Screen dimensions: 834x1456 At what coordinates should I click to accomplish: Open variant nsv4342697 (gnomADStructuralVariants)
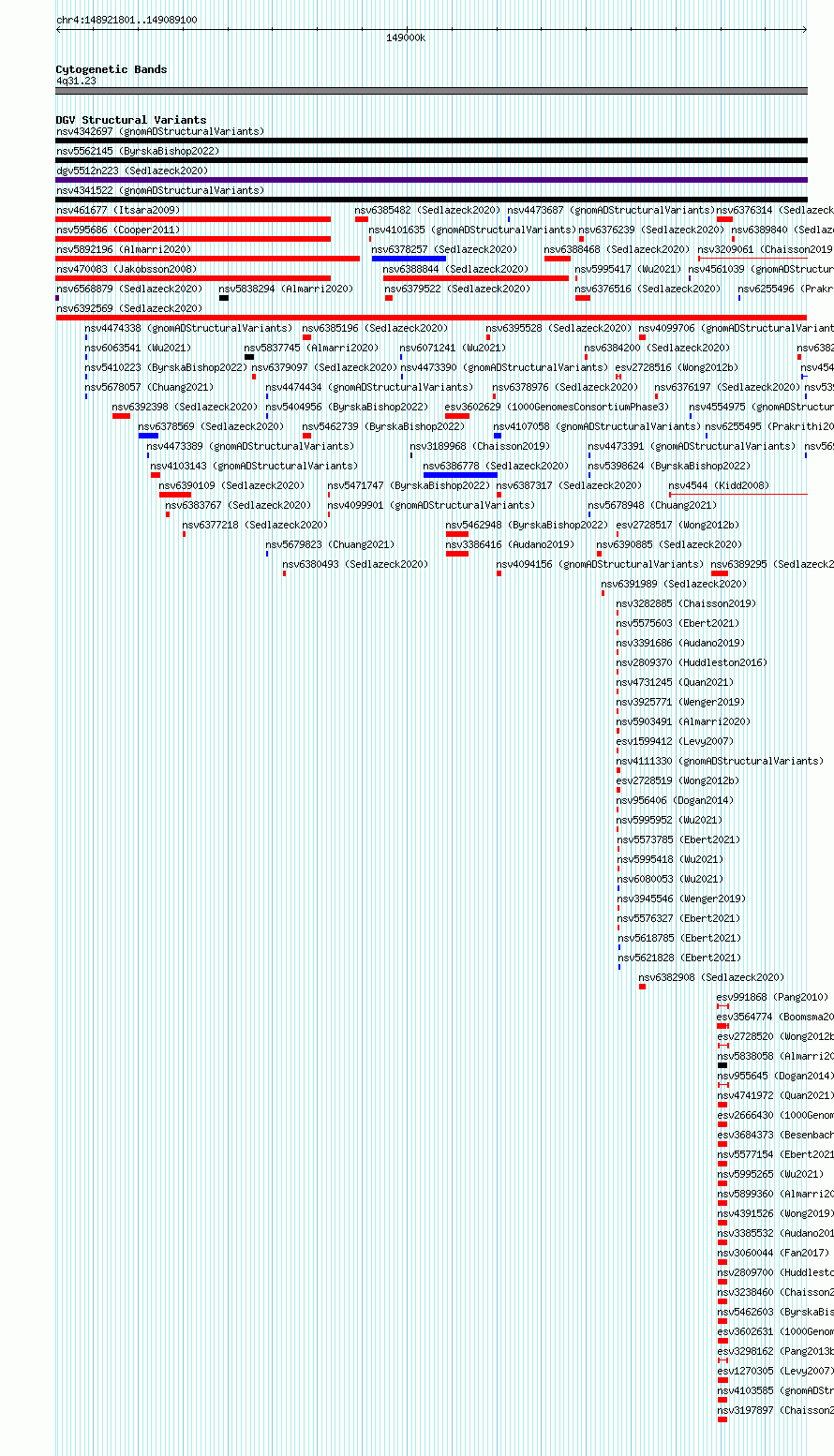point(160,131)
